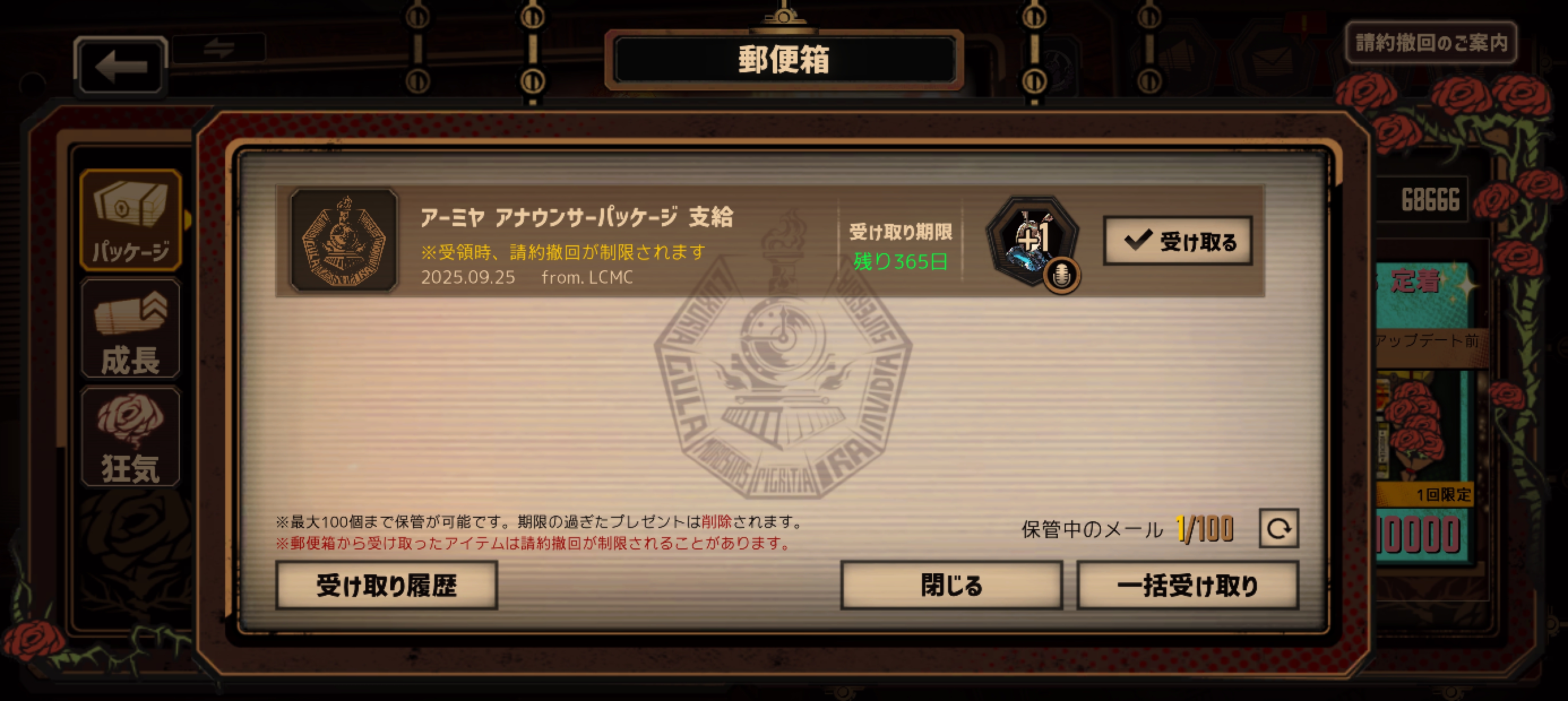Click the swap arrows icon beside back
This screenshot has height=701, width=1568.
coord(219,48)
